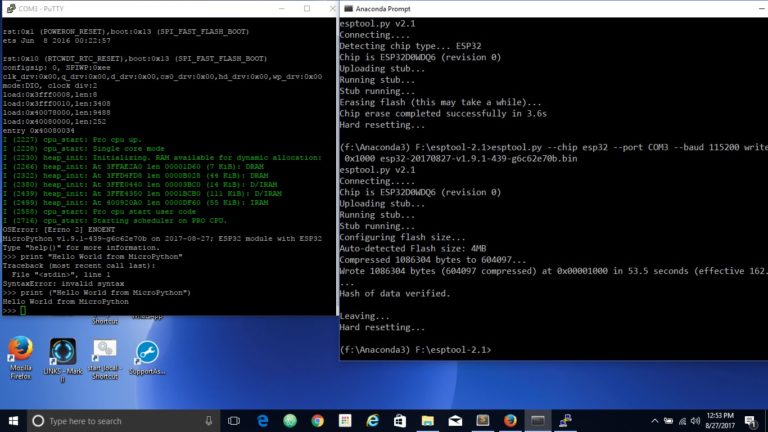Open the Microsoft Store taskbar icon
This screenshot has height=432, width=768.
400,421
